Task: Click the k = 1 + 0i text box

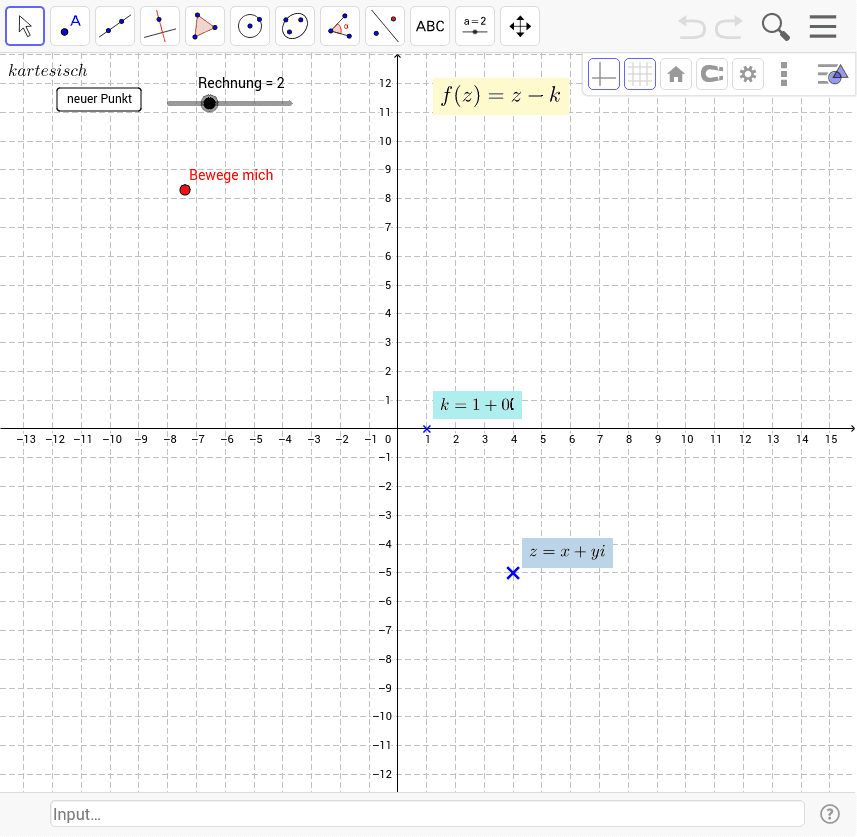Action: (x=477, y=405)
